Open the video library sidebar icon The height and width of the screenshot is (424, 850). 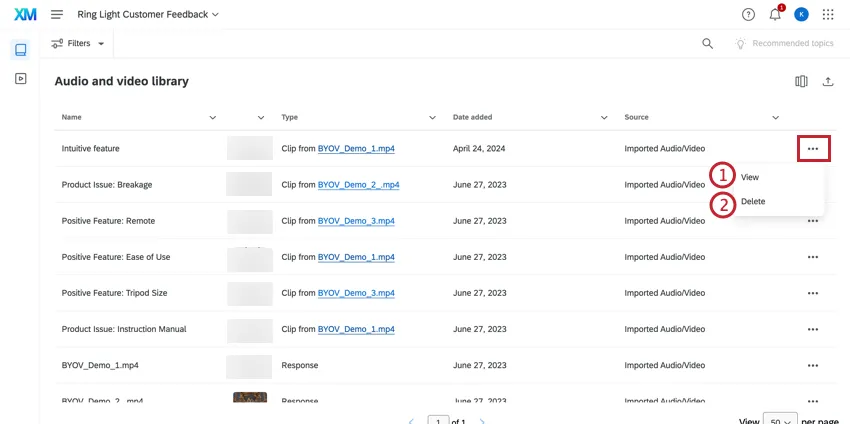click(x=21, y=78)
